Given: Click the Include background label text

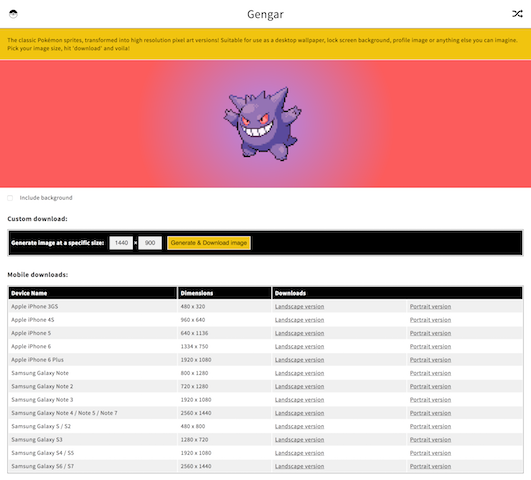Looking at the screenshot, I should click(x=46, y=198).
